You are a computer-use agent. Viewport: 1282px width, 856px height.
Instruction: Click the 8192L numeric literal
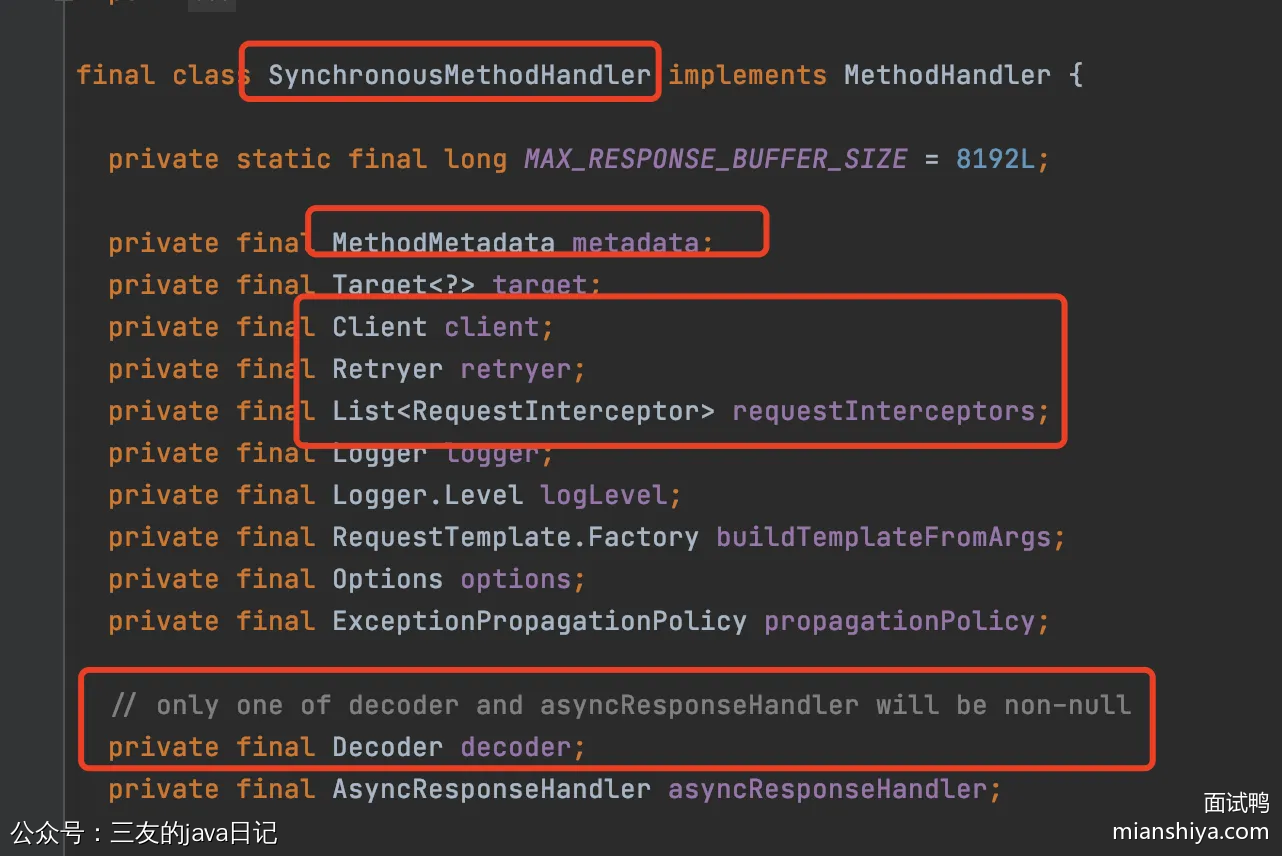[994, 159]
